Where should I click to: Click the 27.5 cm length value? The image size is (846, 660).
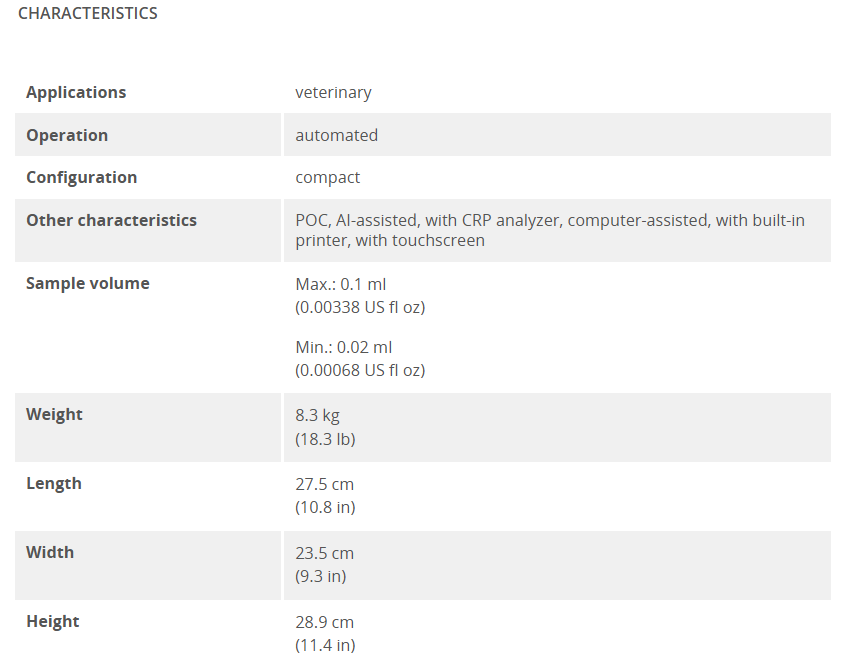[324, 485]
